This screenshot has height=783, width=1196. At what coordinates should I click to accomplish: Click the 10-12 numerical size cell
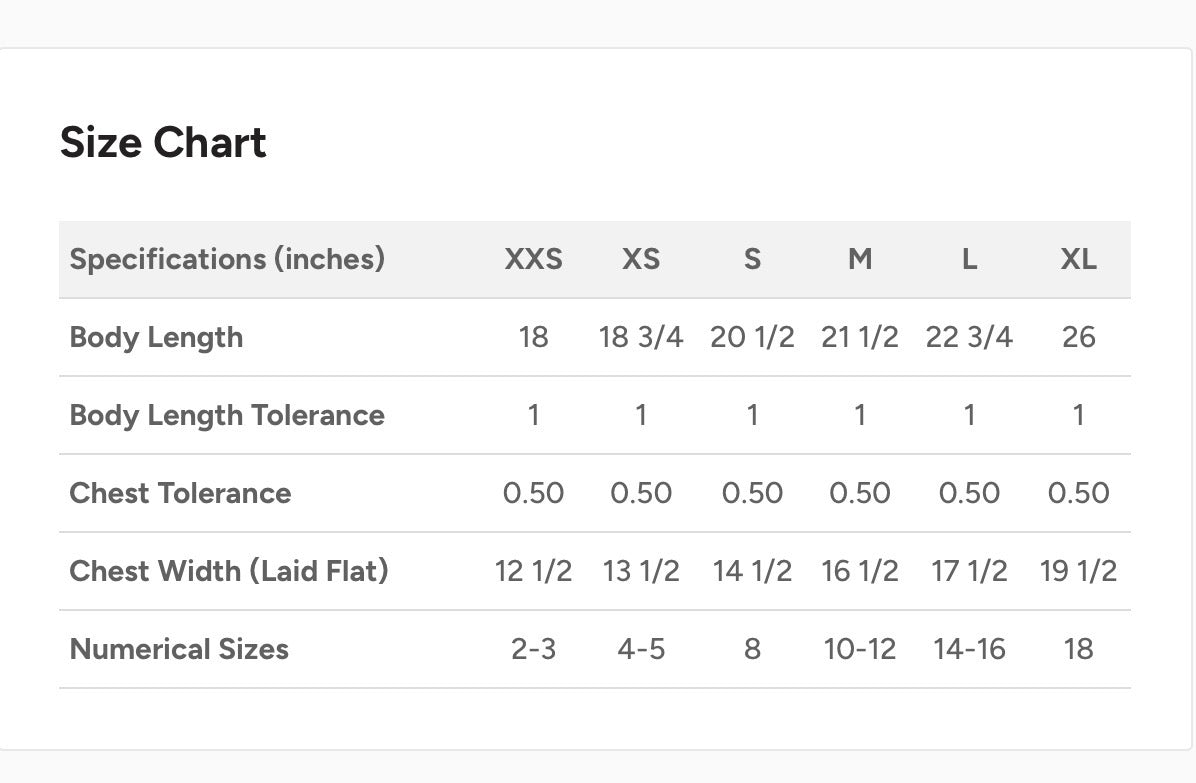[860, 649]
